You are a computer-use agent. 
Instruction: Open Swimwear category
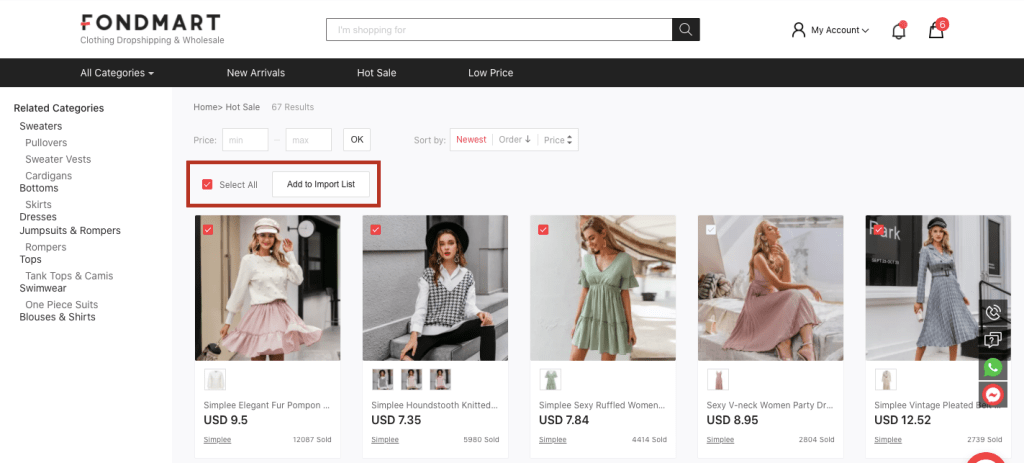[x=43, y=288]
